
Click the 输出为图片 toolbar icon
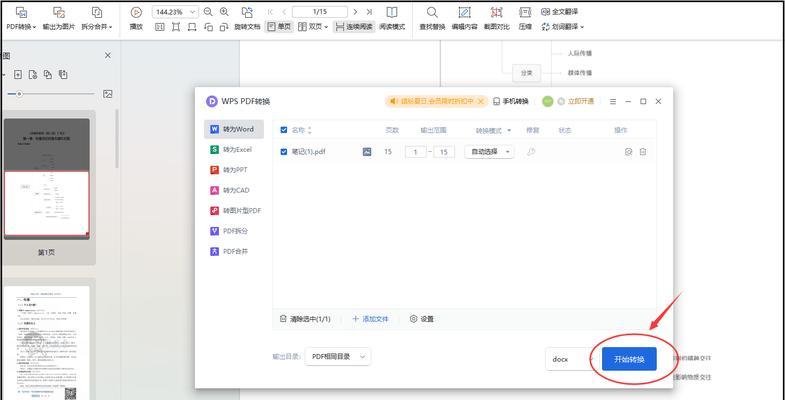[x=59, y=19]
